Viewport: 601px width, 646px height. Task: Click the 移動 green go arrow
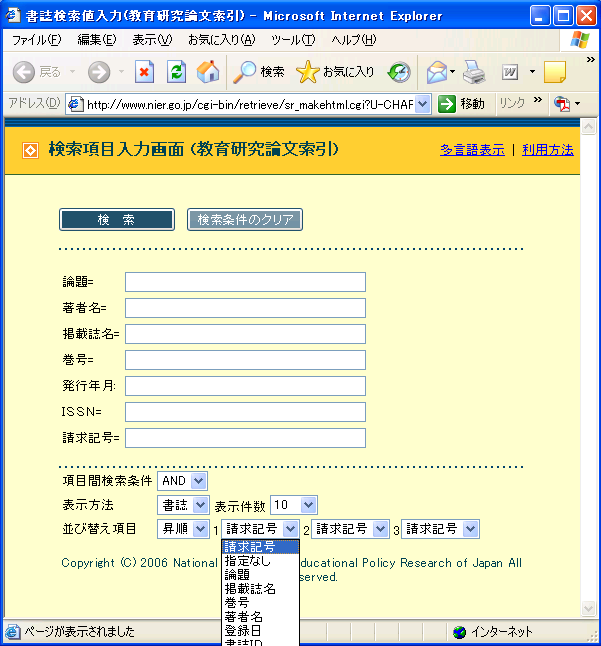(x=447, y=104)
